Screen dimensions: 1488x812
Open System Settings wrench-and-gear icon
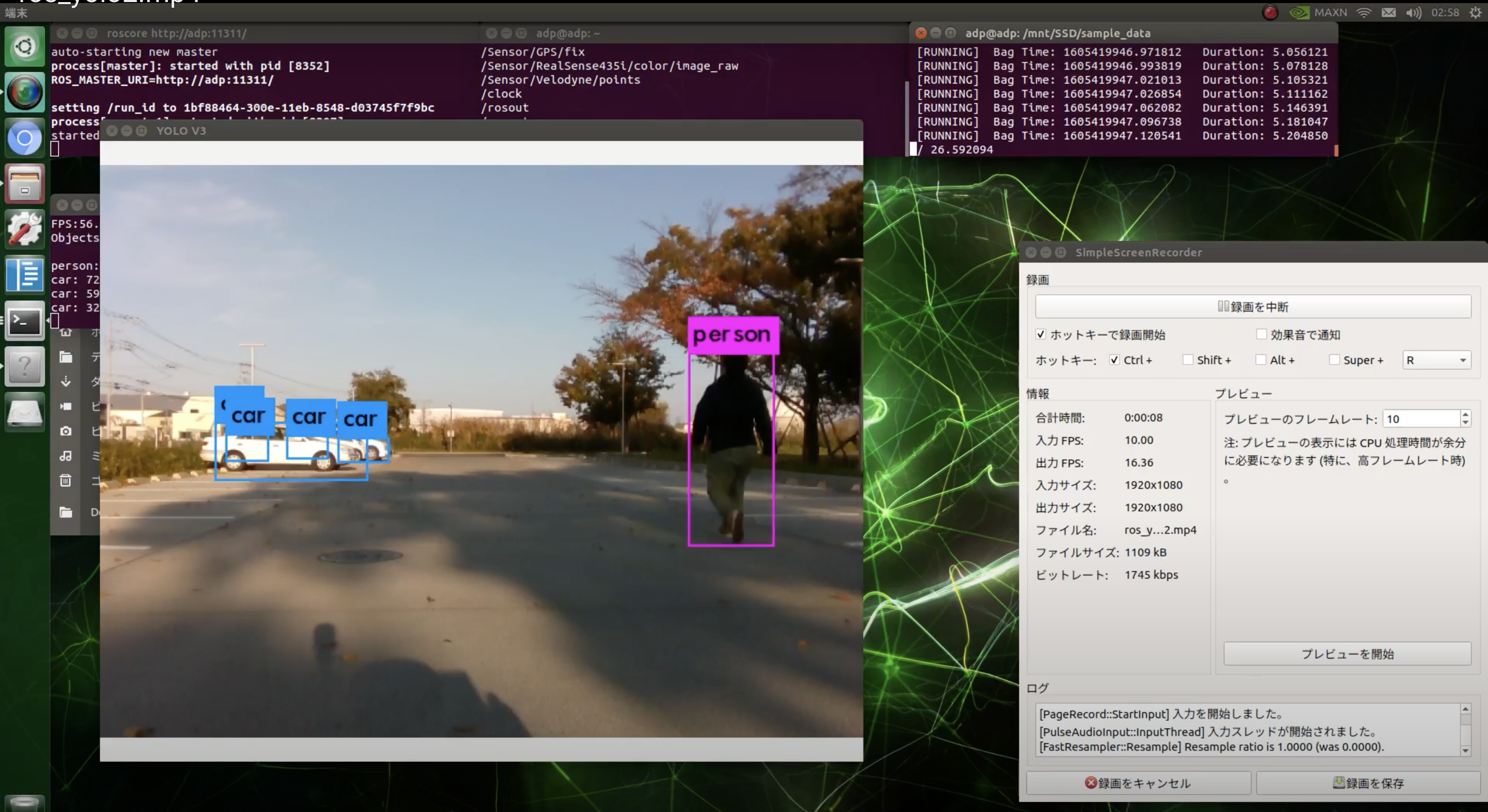[24, 229]
